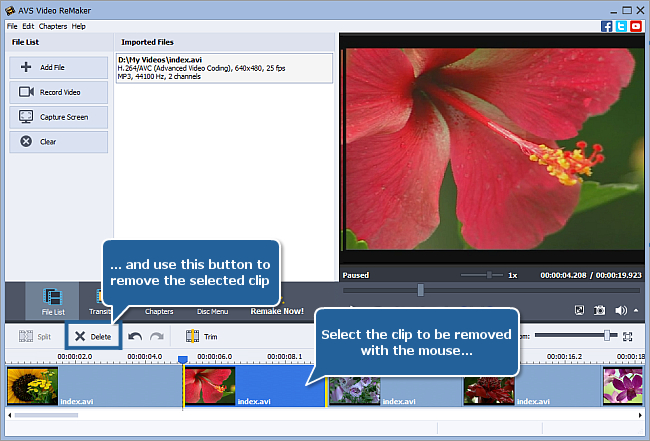Switch to the File List tab
Image resolution: width=650 pixels, height=441 pixels.
53,301
